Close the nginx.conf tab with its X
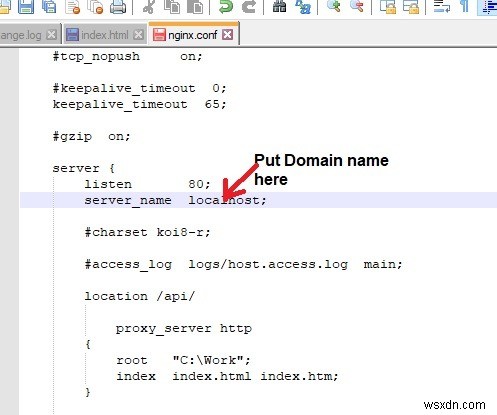Viewport: 497px width, 415px height. pos(228,34)
